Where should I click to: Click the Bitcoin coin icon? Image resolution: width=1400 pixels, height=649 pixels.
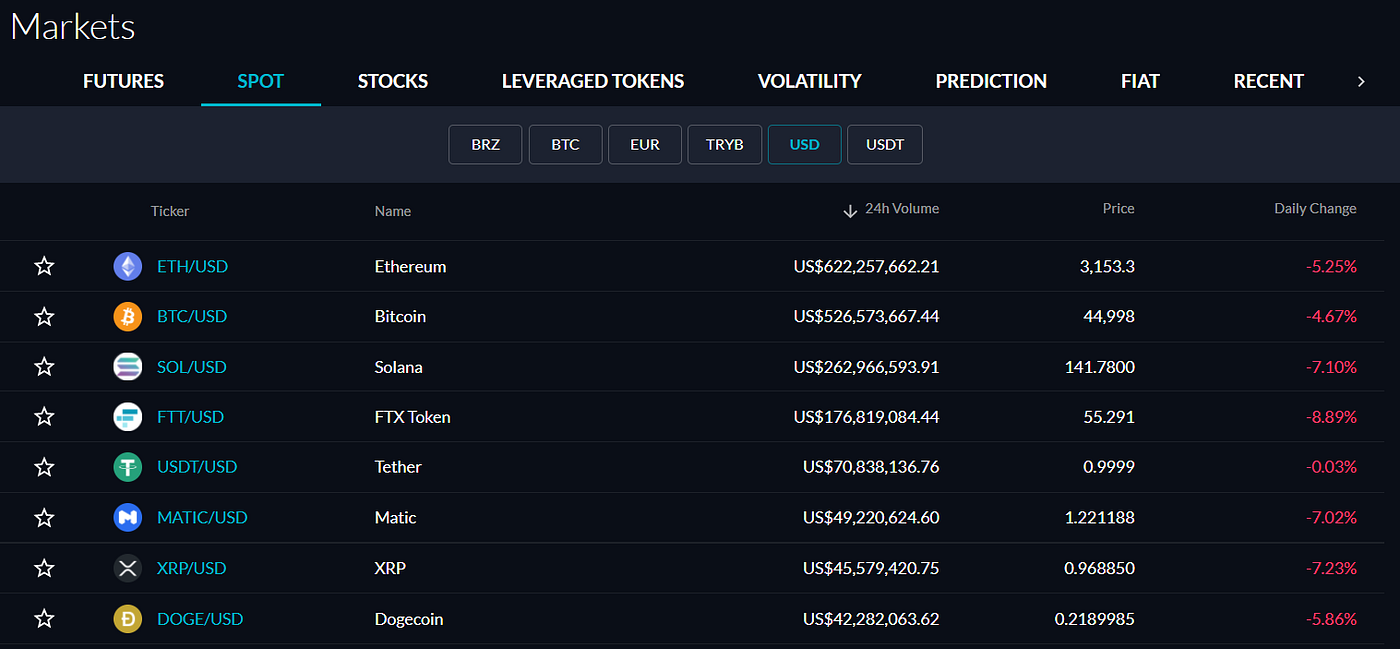(x=127, y=316)
